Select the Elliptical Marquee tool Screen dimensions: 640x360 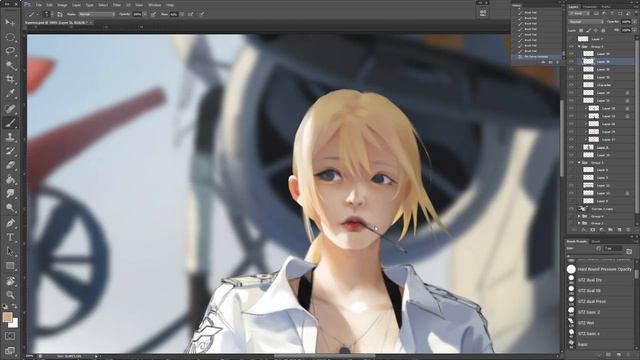tap(10, 37)
